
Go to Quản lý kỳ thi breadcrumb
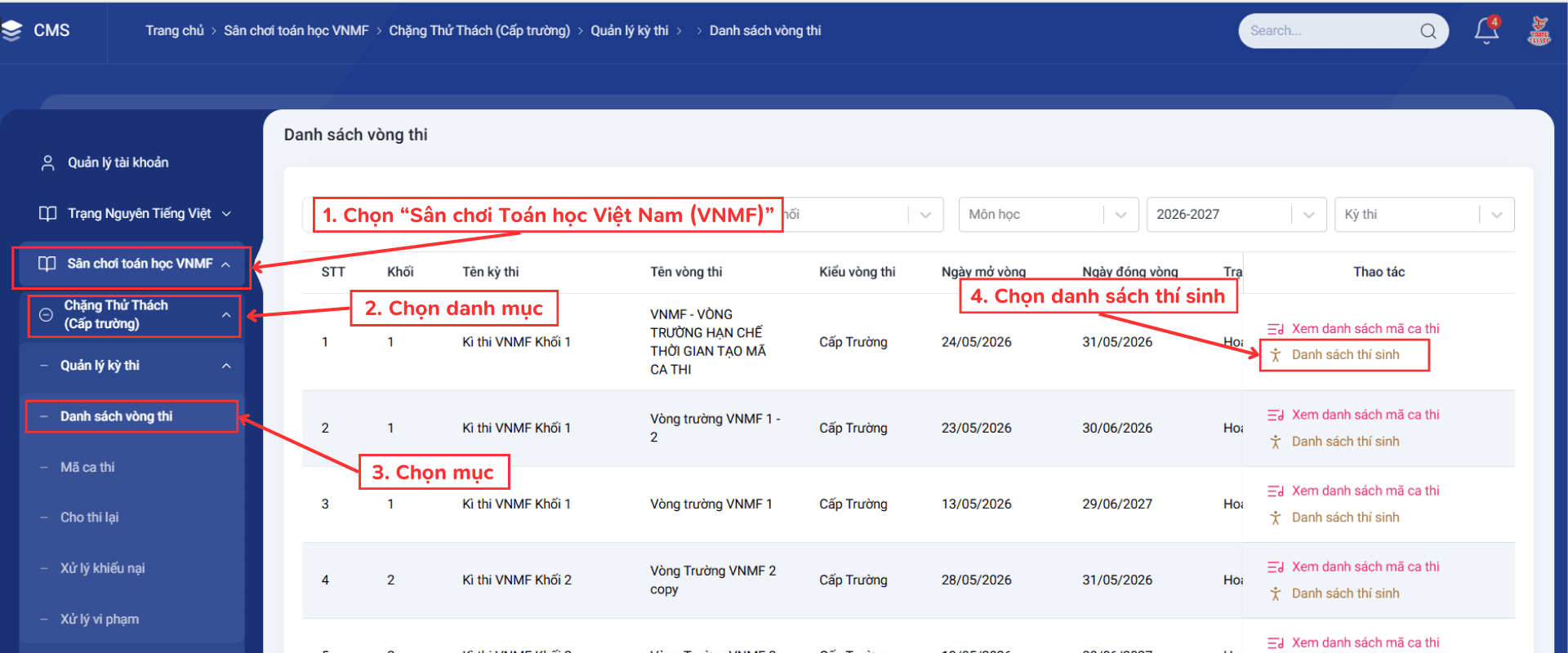point(630,31)
